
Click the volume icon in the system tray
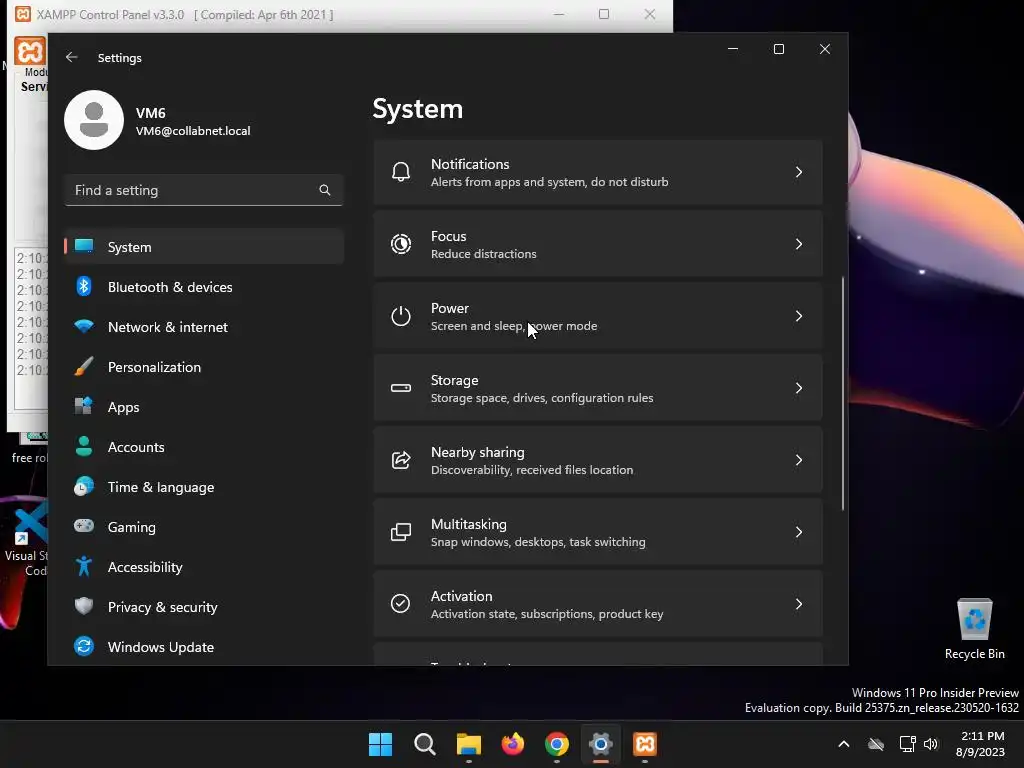(x=931, y=744)
